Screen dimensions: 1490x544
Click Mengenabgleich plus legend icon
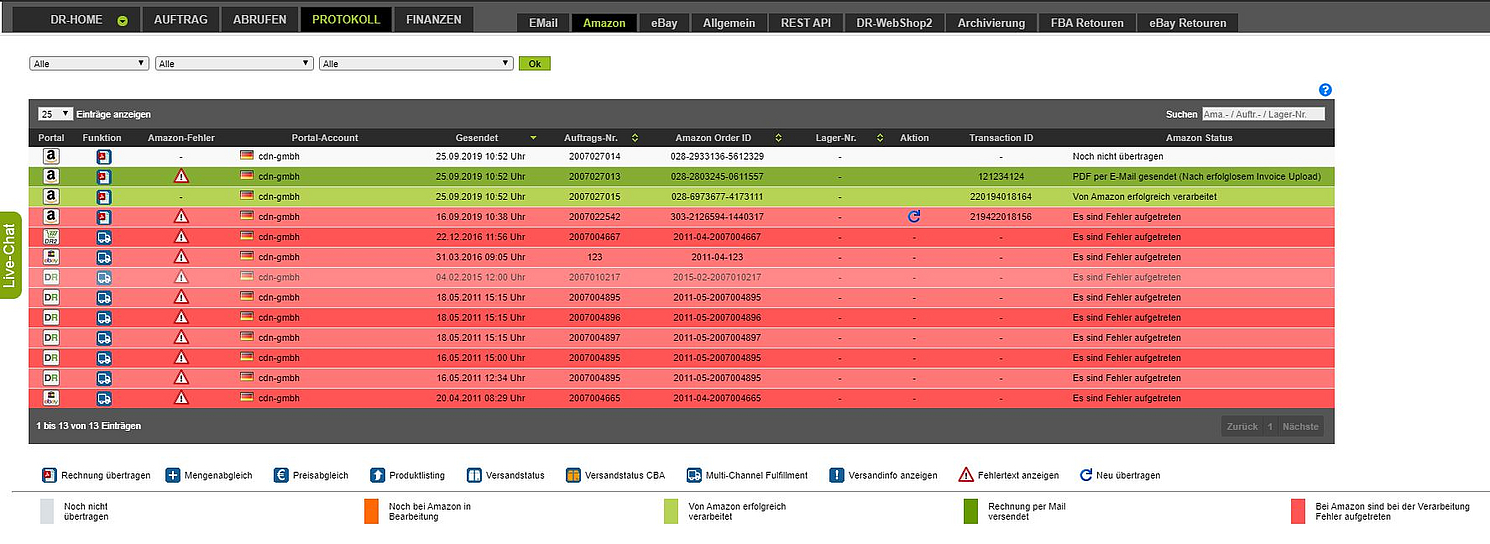coord(172,475)
